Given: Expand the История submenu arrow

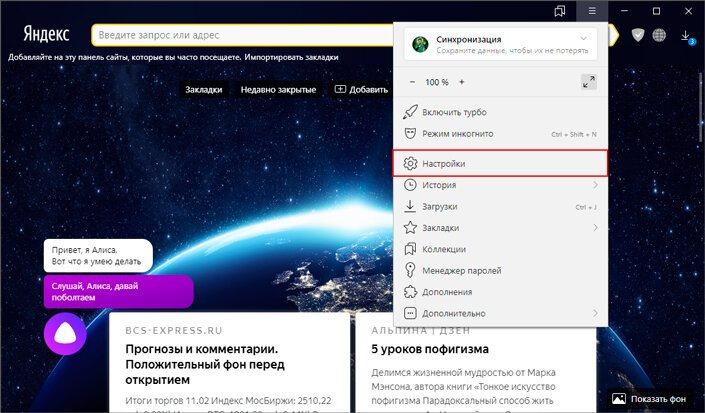Looking at the screenshot, I should 595,185.
